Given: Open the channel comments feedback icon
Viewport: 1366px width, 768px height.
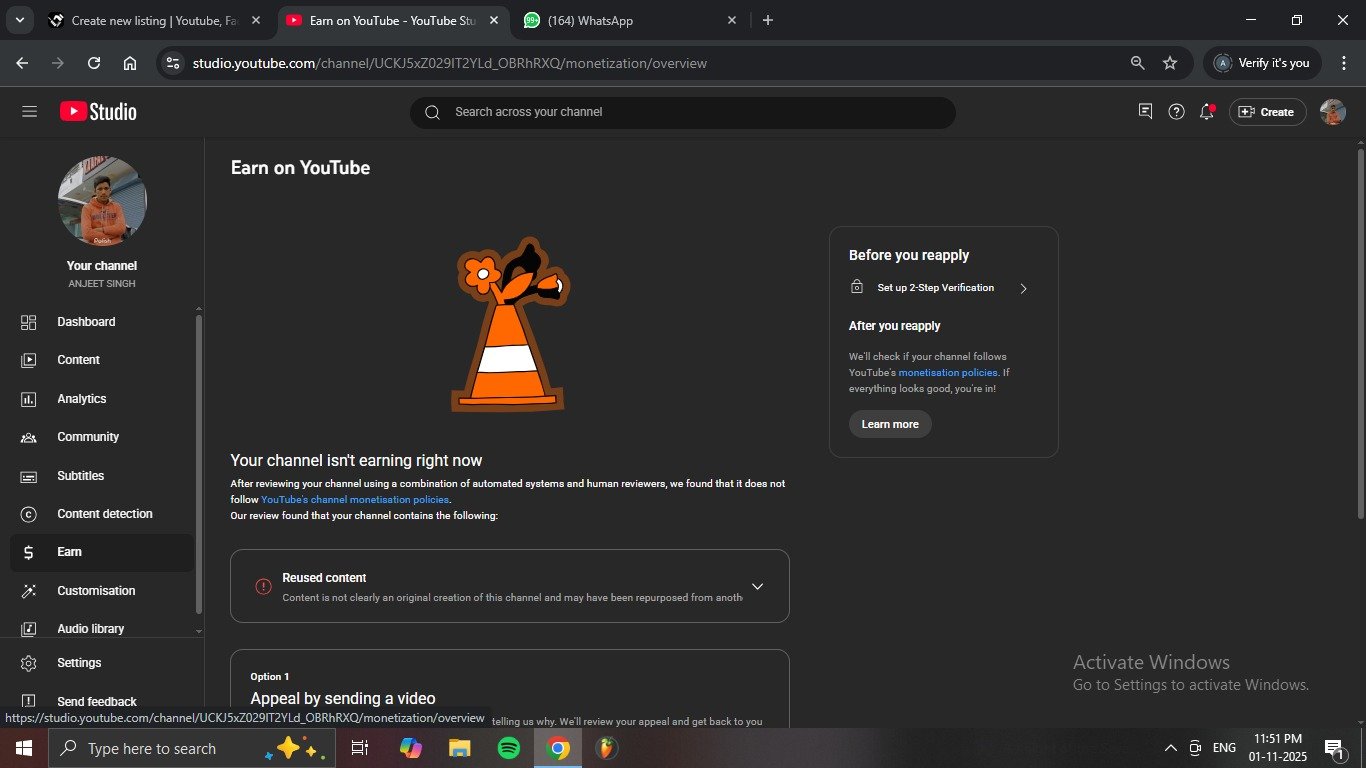Looking at the screenshot, I should point(1146,112).
